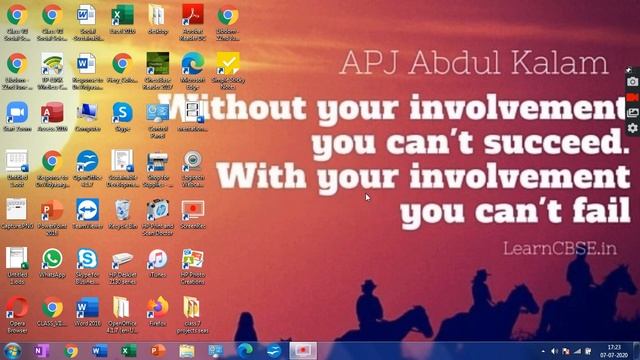Open Microsoft Edge from the taskbar
Image resolution: width=640 pixels, height=360 pixels.
(245, 351)
